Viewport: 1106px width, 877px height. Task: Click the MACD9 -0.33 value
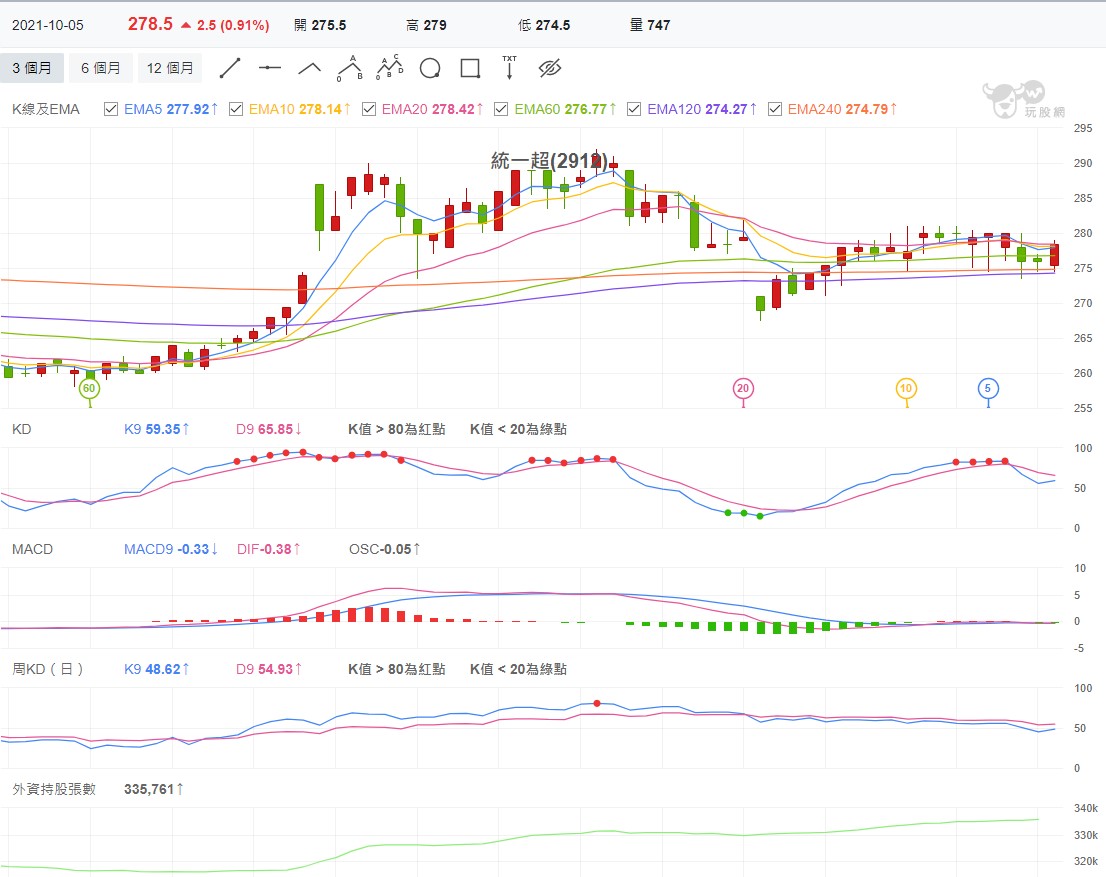(x=171, y=549)
